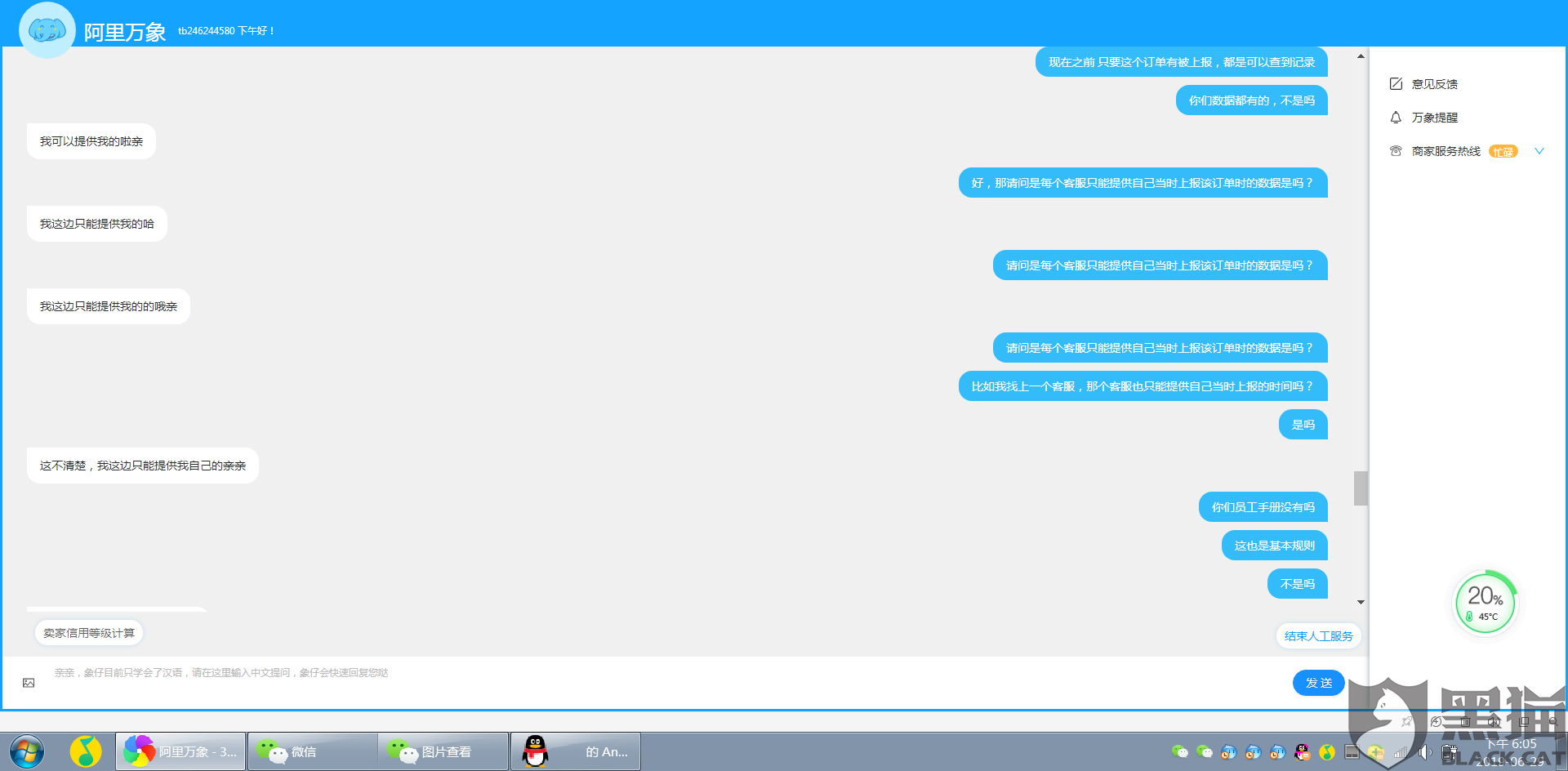The image size is (1568, 771).
Task: Click the greeting text tb246244580 下午好
Action: pos(226,31)
